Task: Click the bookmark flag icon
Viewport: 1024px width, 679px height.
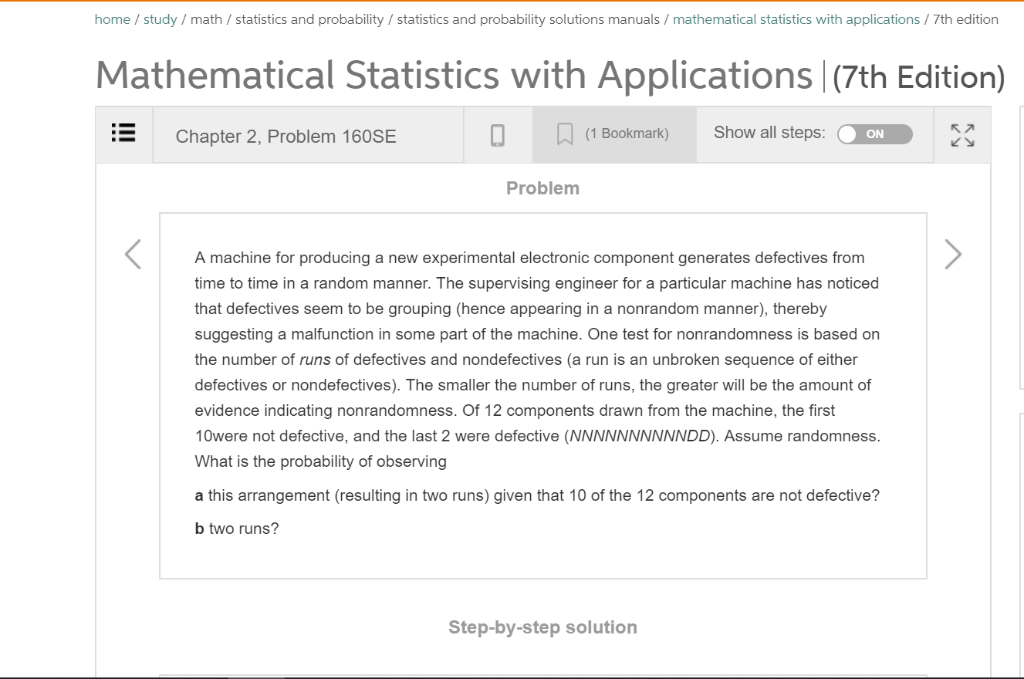Action: (563, 135)
